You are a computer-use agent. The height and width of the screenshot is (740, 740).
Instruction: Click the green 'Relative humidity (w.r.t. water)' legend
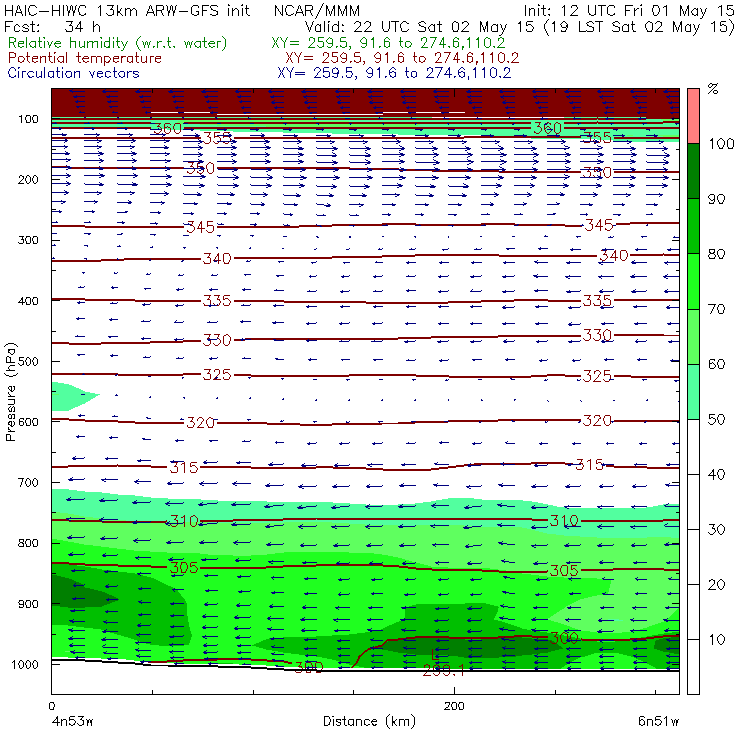(x=117, y=43)
